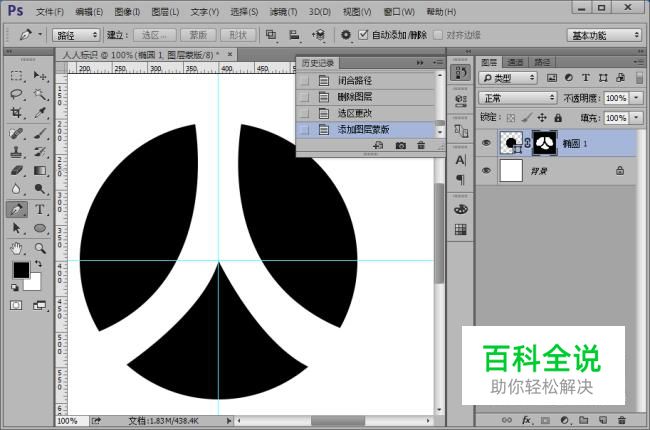Delete layer using Layers panel trash
Viewport: 650px width, 430px height.
point(621,420)
